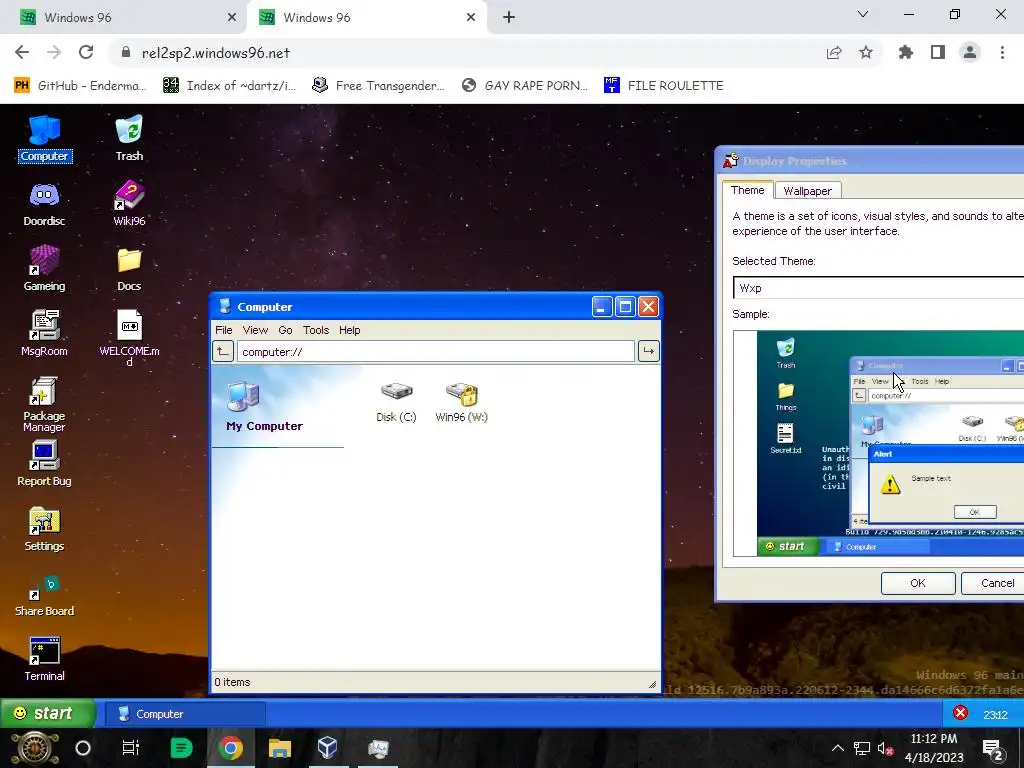Click the Computer taskbar button

point(185,714)
